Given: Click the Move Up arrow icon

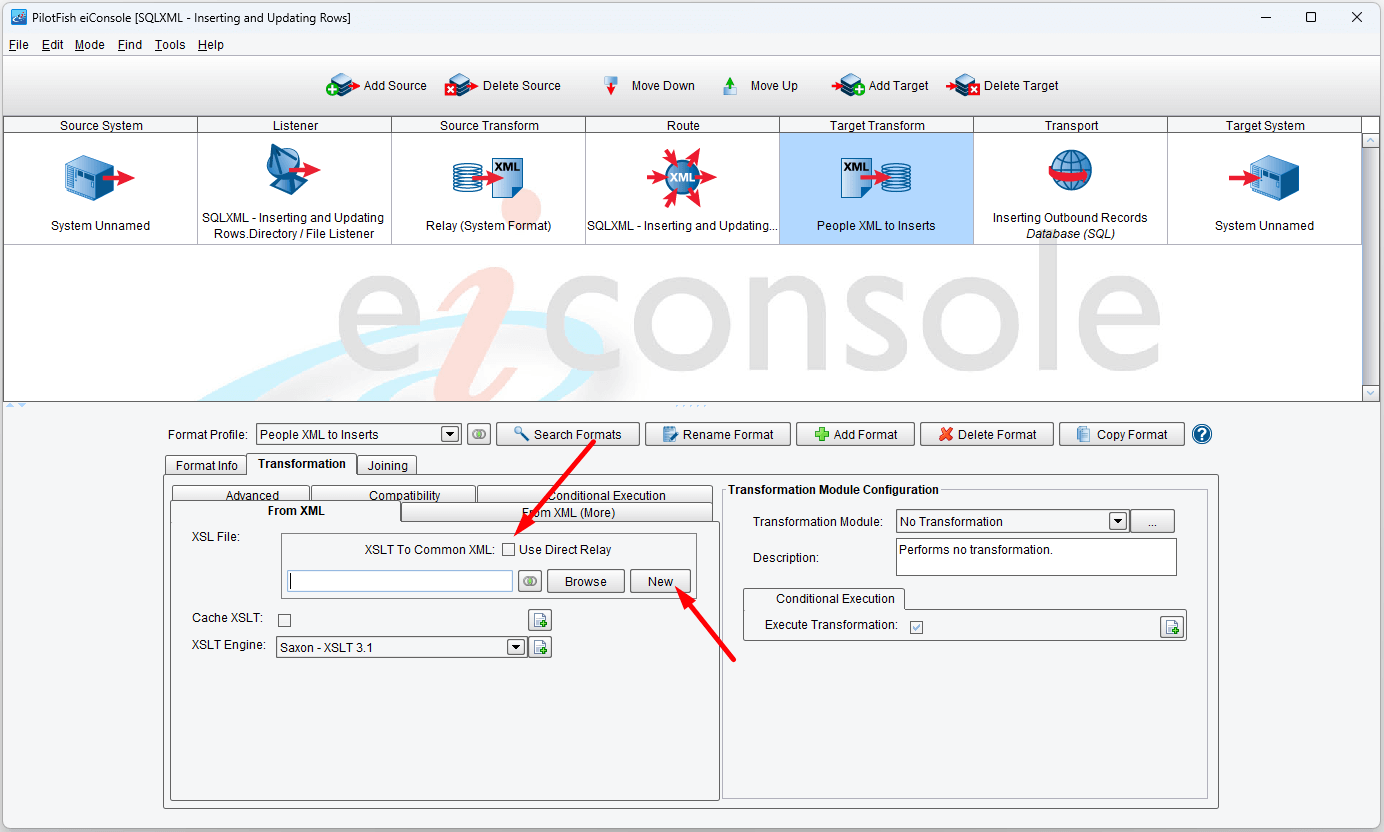Looking at the screenshot, I should click(x=730, y=86).
